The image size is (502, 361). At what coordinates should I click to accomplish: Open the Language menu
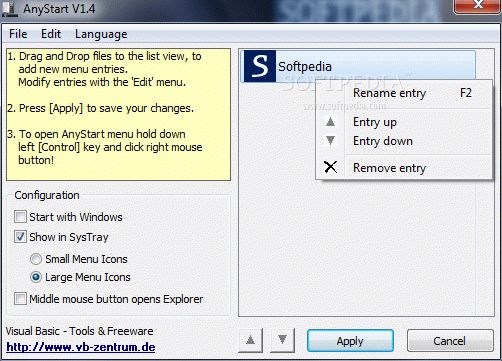101,34
